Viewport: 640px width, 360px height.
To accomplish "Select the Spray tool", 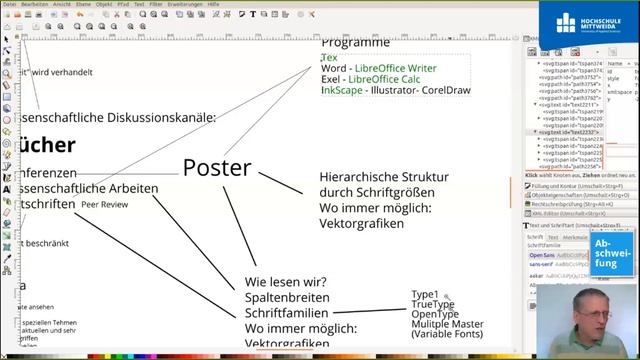I will point(7,201).
